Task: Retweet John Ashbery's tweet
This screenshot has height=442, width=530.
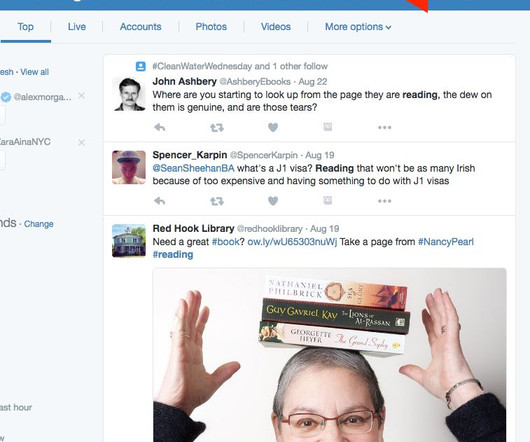Action: 217,128
